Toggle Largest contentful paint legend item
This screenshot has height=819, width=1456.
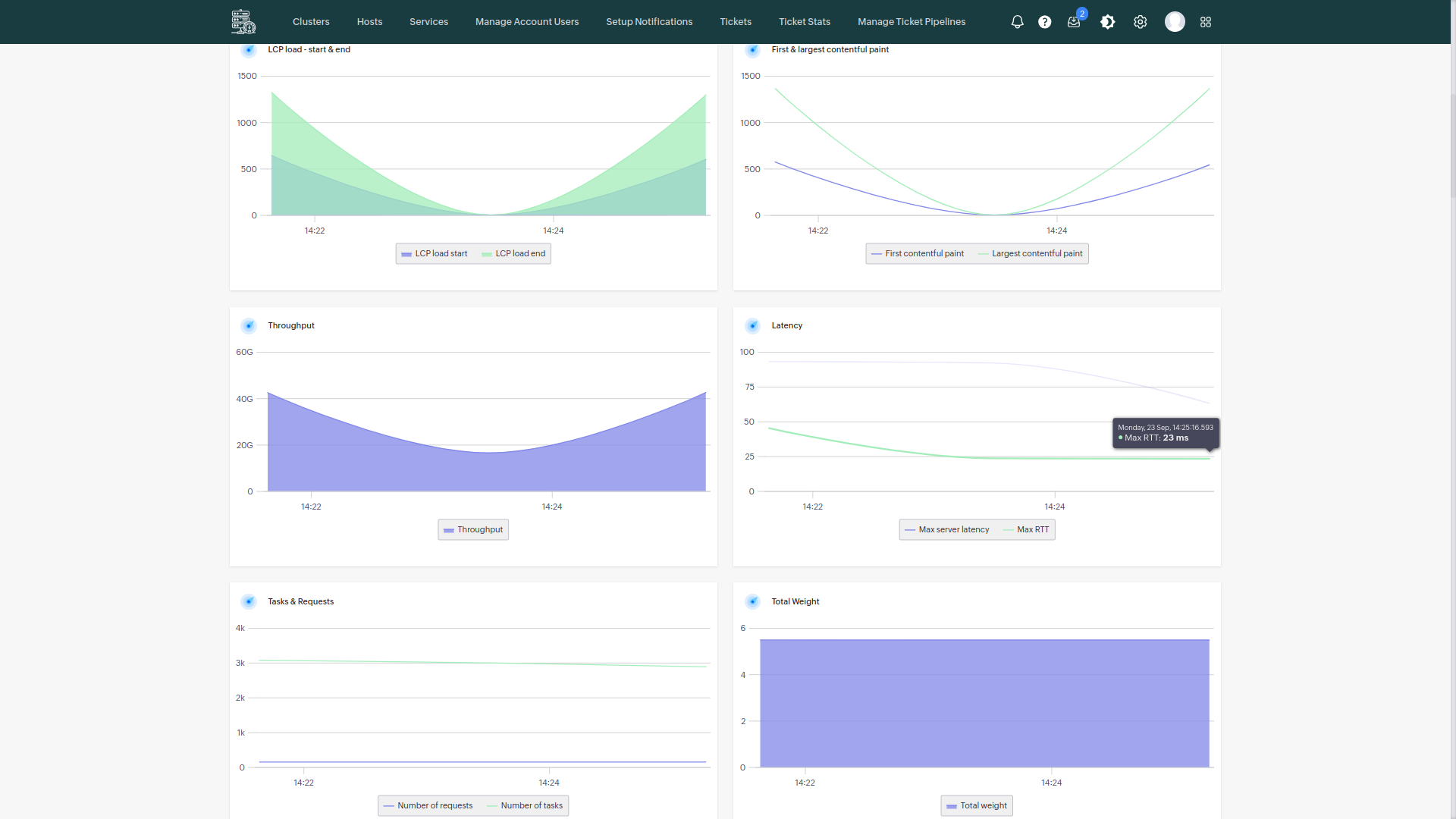(1031, 254)
